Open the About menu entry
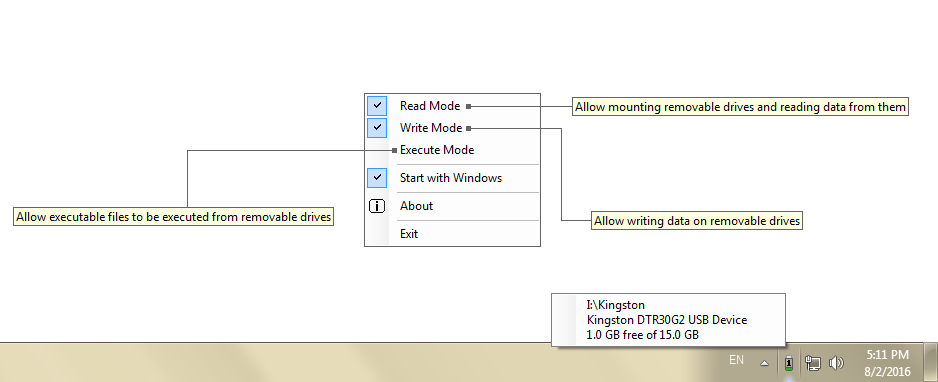Image resolution: width=938 pixels, height=382 pixels. pyautogui.click(x=453, y=206)
